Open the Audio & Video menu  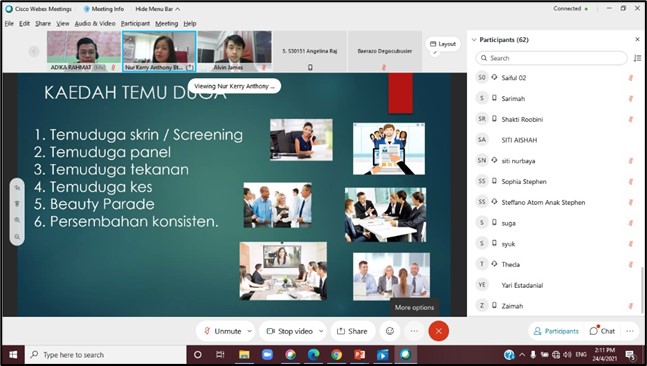pyautogui.click(x=95, y=24)
